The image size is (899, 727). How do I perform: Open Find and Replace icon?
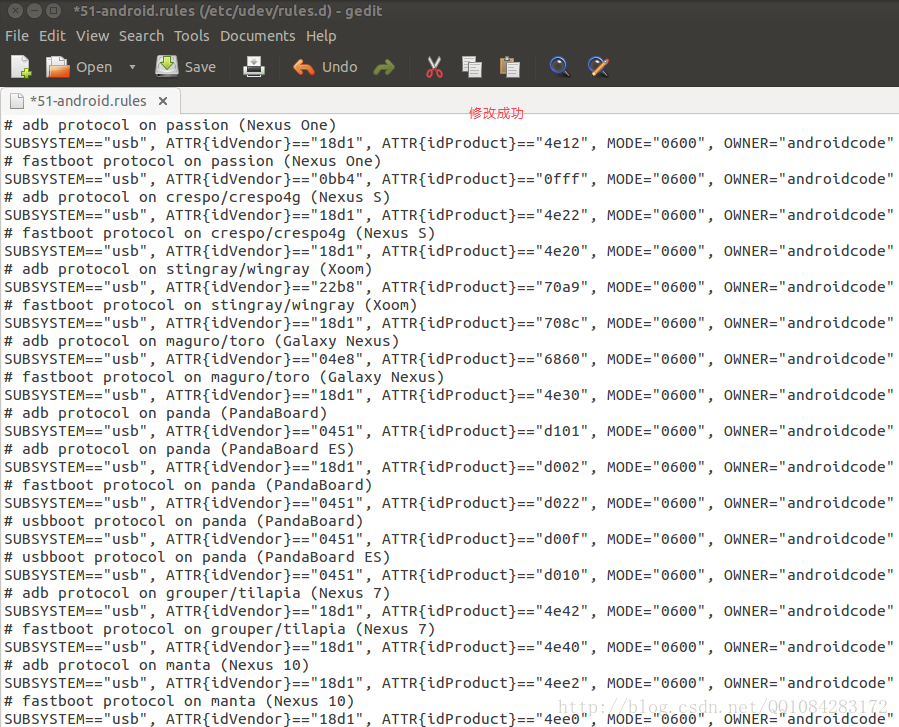coord(598,67)
